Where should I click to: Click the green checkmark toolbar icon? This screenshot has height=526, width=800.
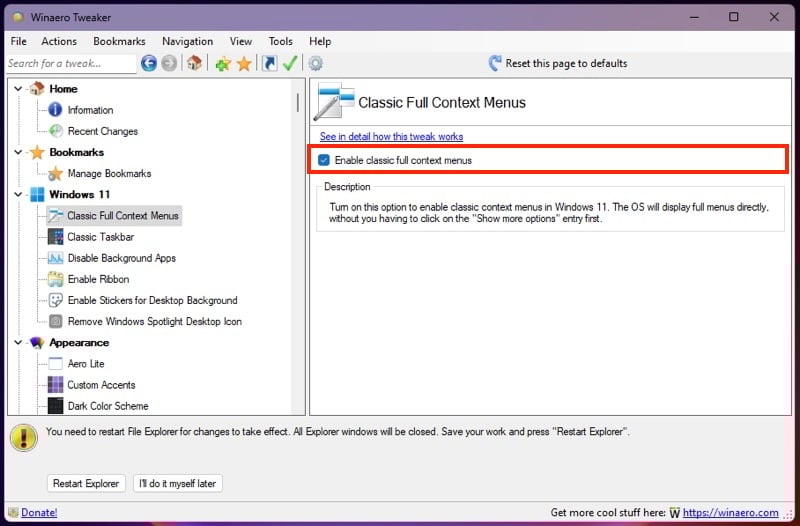[290, 63]
